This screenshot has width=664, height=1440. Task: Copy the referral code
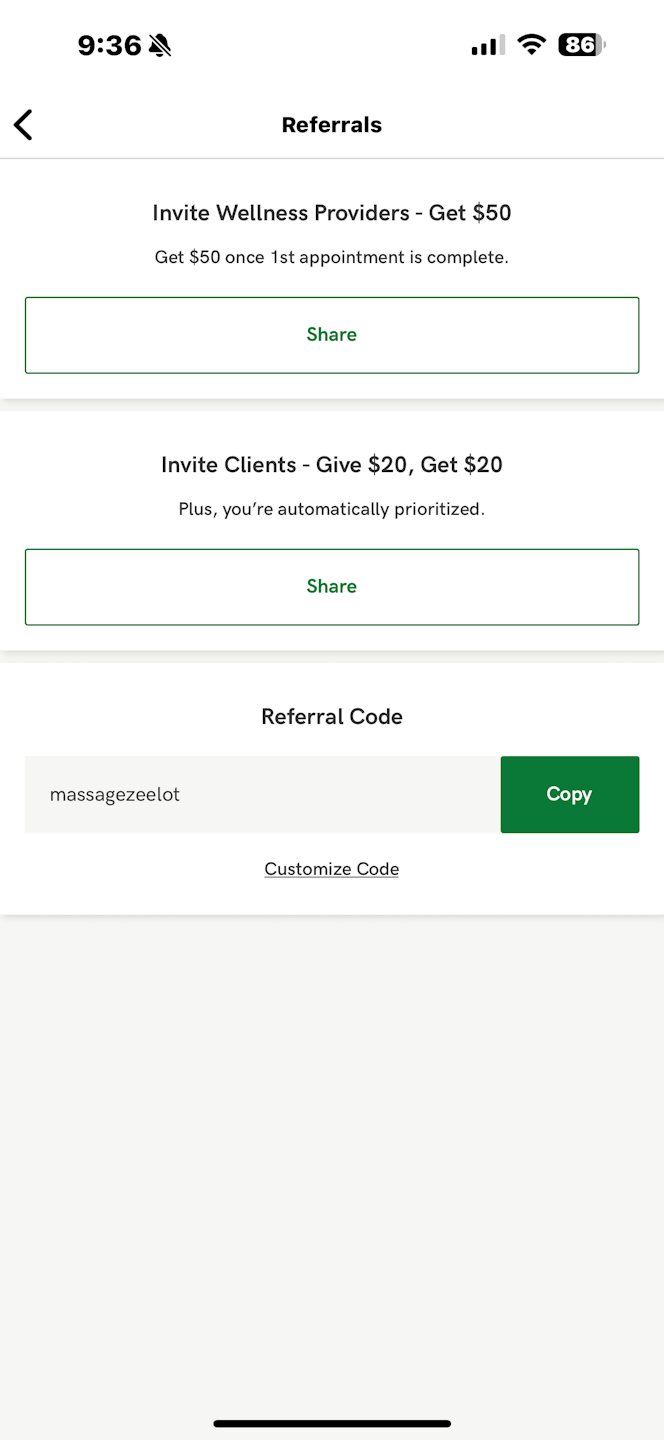coord(569,794)
